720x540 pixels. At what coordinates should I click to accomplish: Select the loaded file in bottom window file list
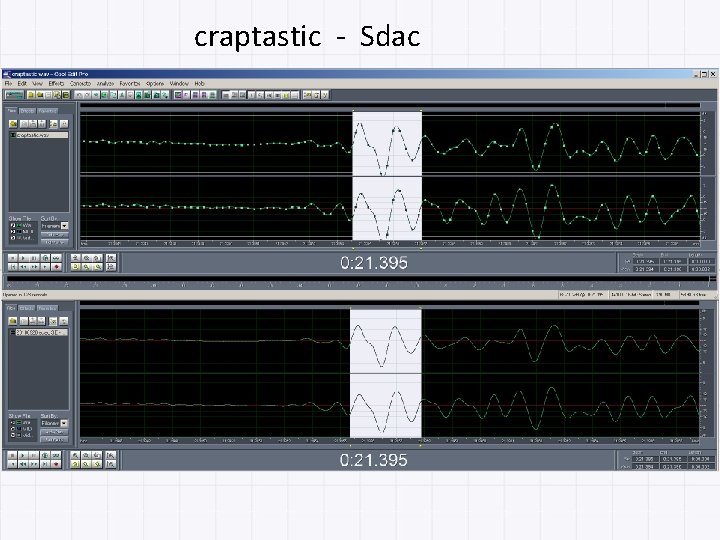pyautogui.click(x=39, y=332)
